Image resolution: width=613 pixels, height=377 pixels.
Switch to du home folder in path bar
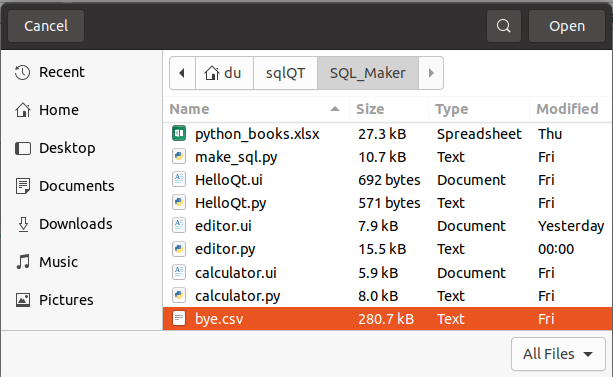click(x=224, y=73)
